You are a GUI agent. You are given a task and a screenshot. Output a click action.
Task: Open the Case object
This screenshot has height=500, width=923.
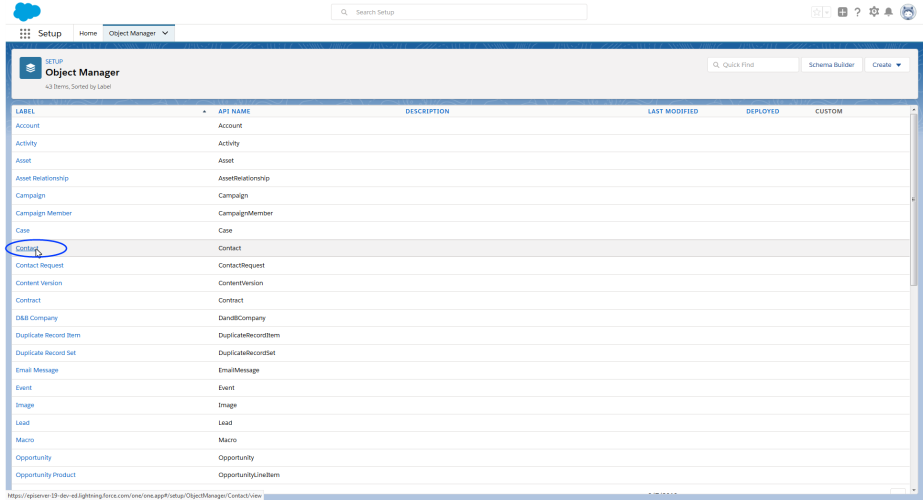(x=22, y=230)
